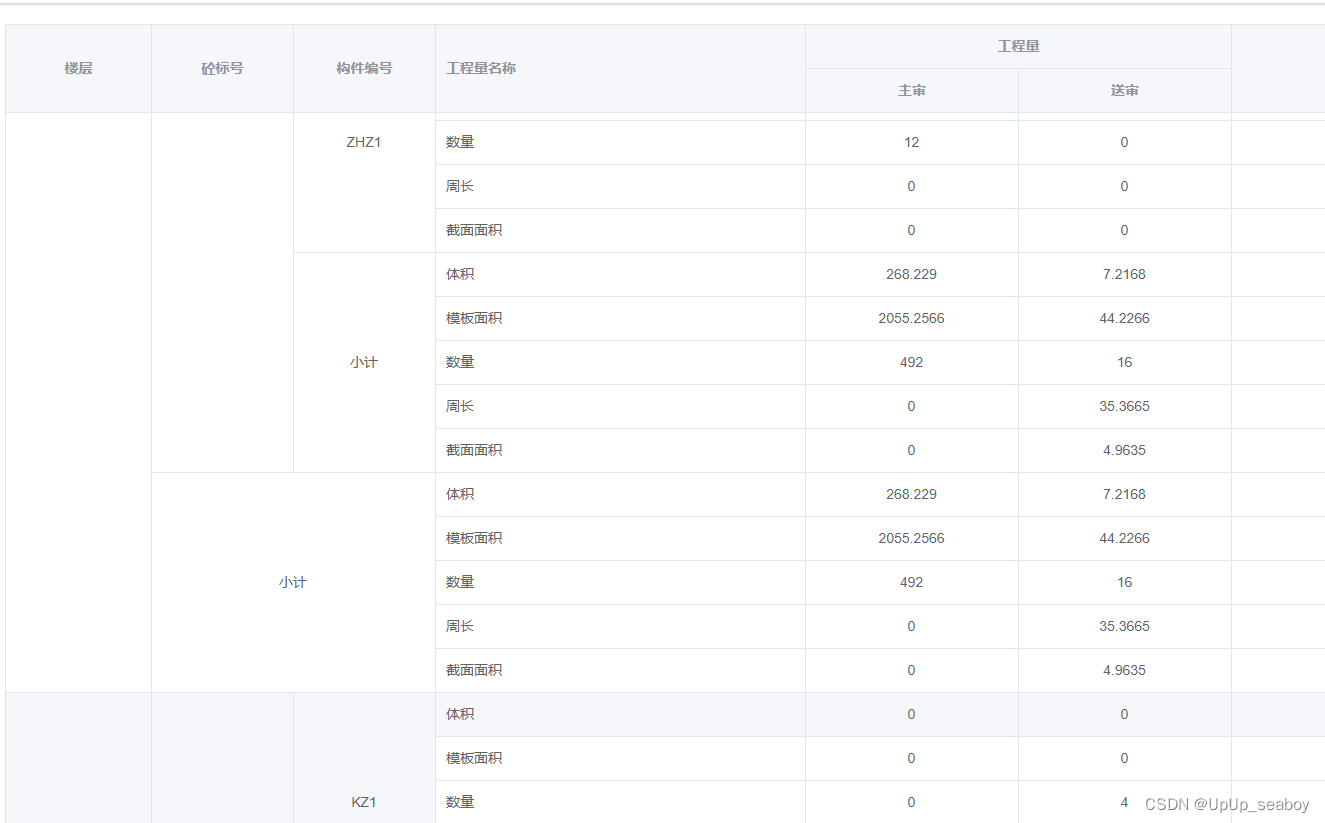Select the 送审 sub-column header
The width and height of the screenshot is (1325, 823).
1124,90
